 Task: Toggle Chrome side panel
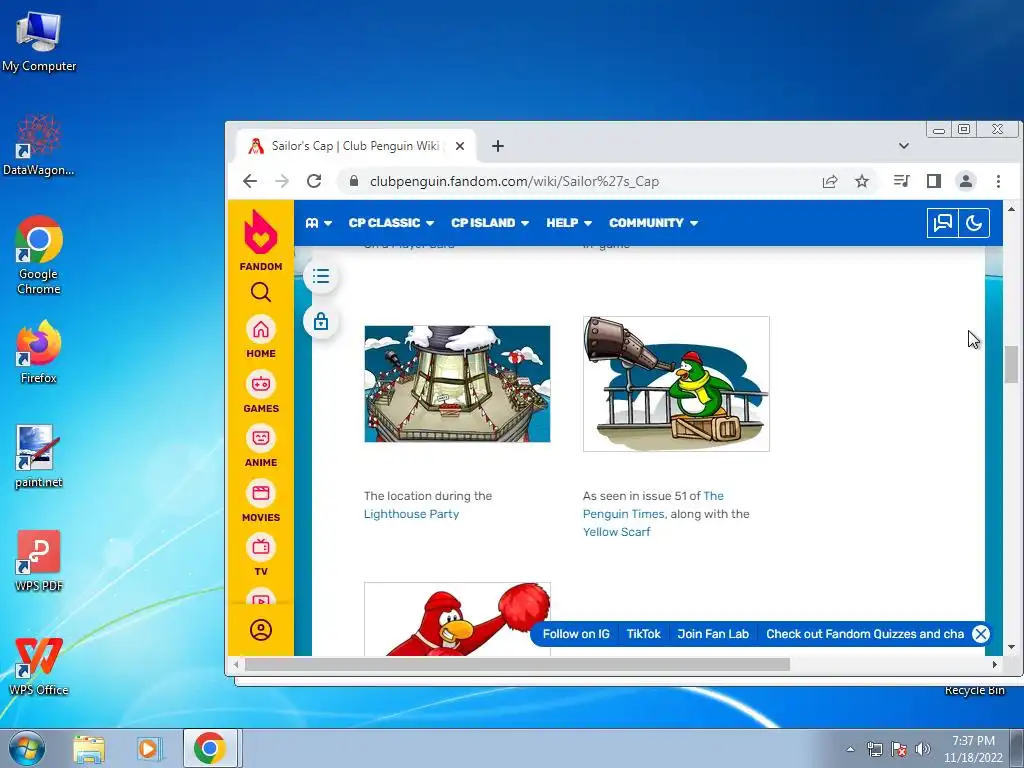pos(934,181)
